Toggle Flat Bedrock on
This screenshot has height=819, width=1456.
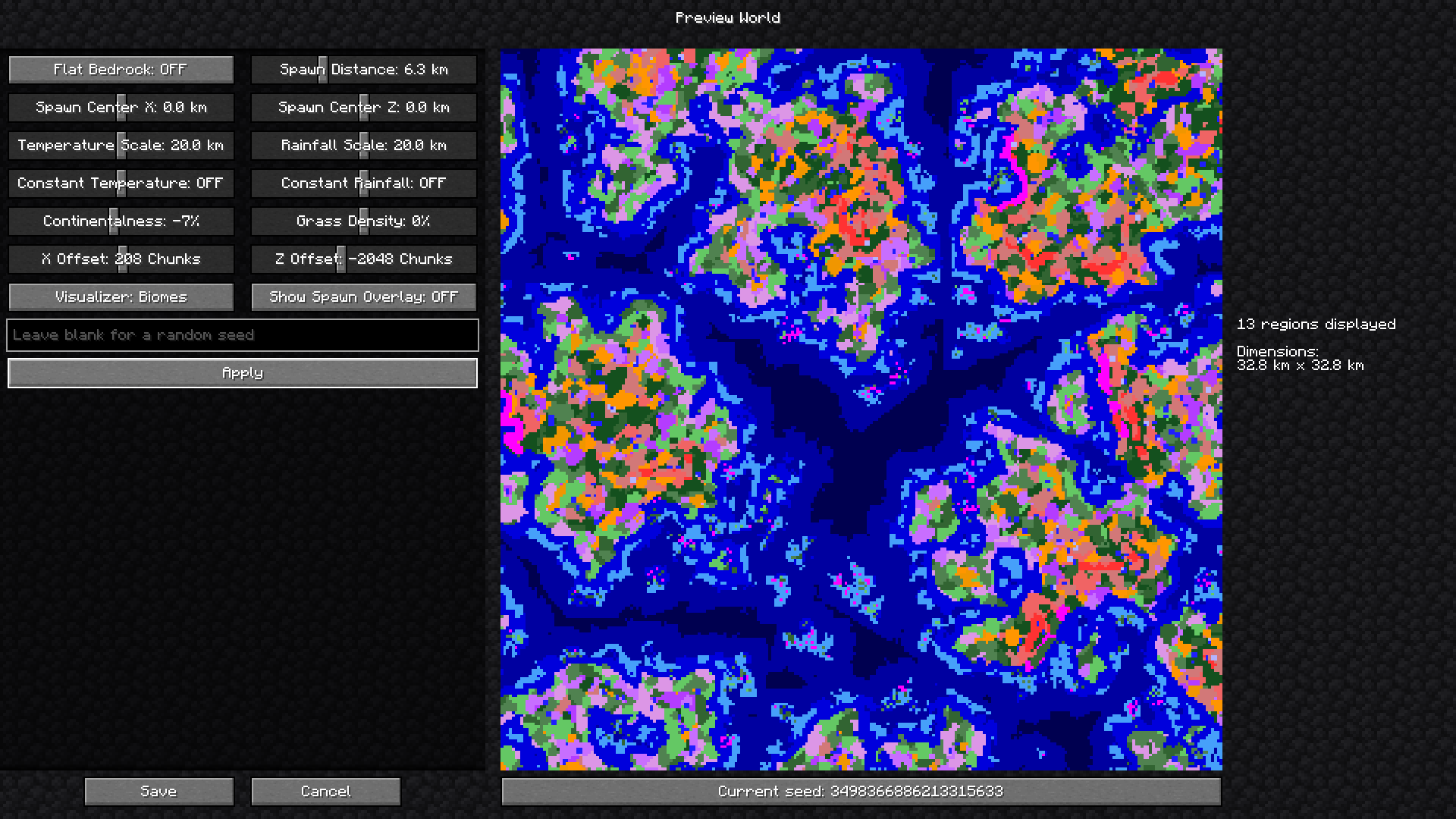pos(121,69)
